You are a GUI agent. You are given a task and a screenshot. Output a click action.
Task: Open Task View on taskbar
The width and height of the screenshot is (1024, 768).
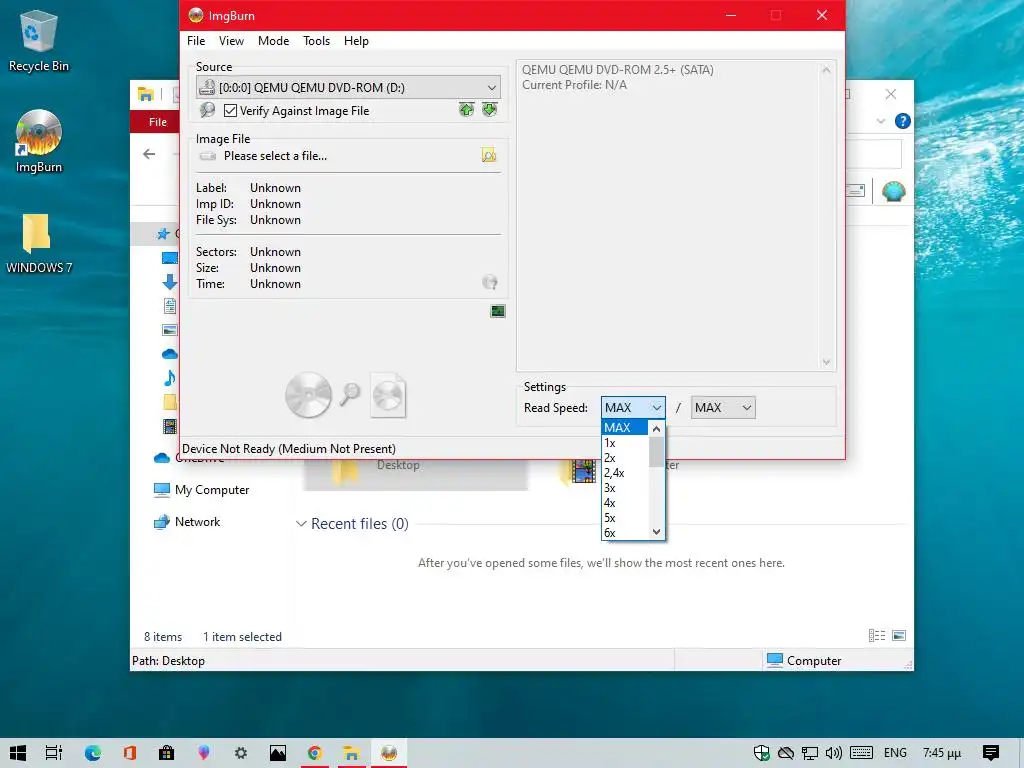pyautogui.click(x=54, y=753)
